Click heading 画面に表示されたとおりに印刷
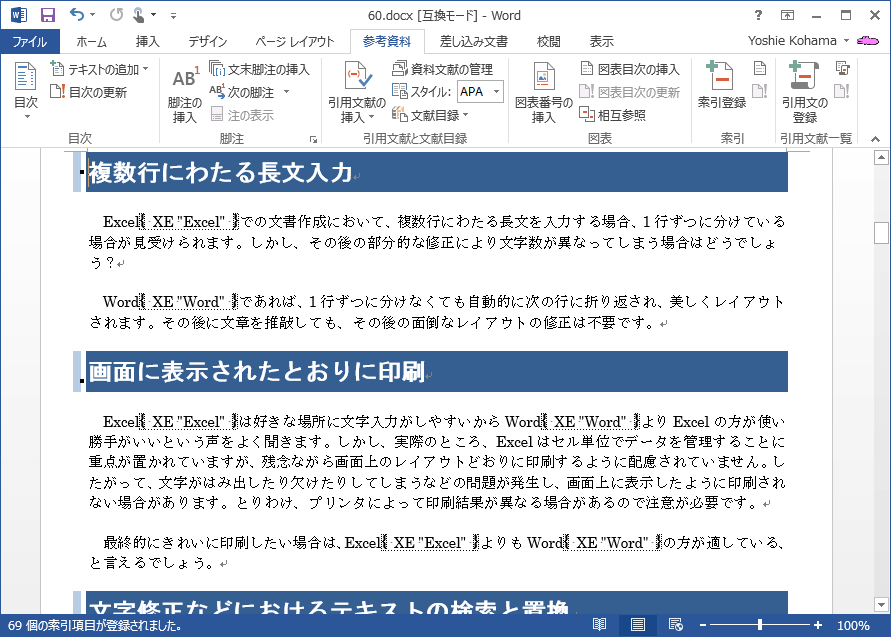 (257, 372)
